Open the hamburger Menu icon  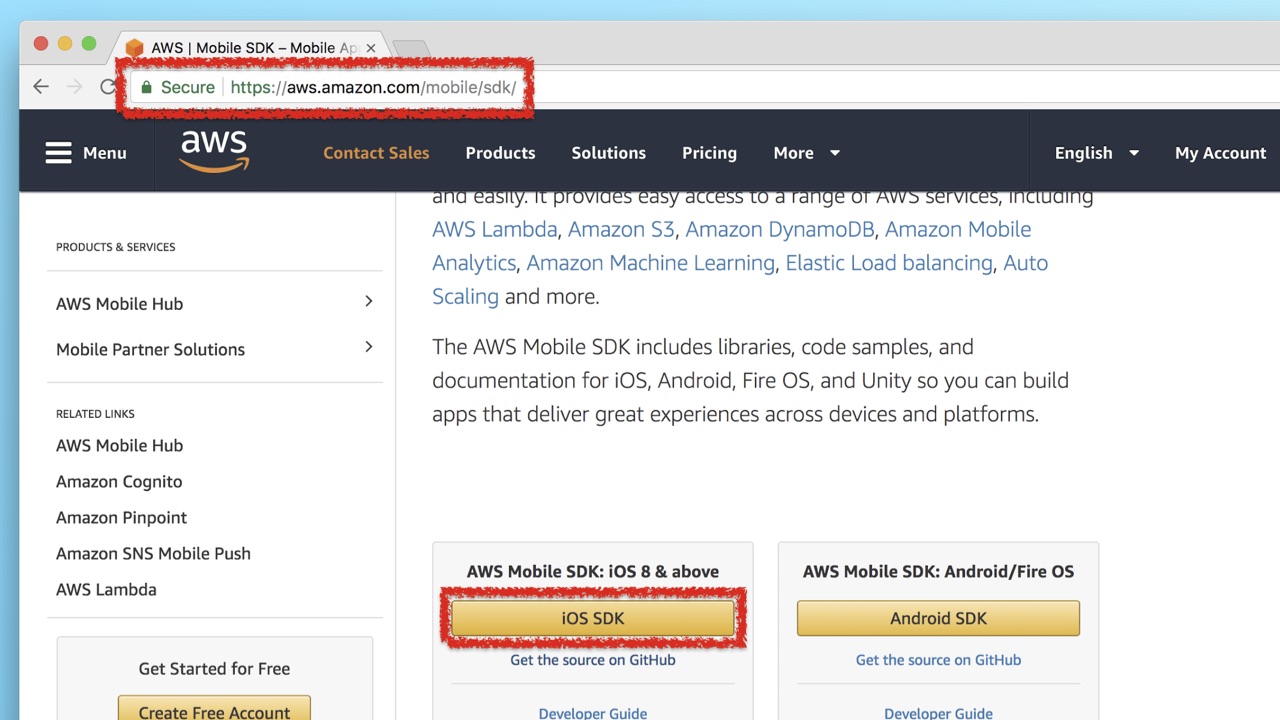59,153
